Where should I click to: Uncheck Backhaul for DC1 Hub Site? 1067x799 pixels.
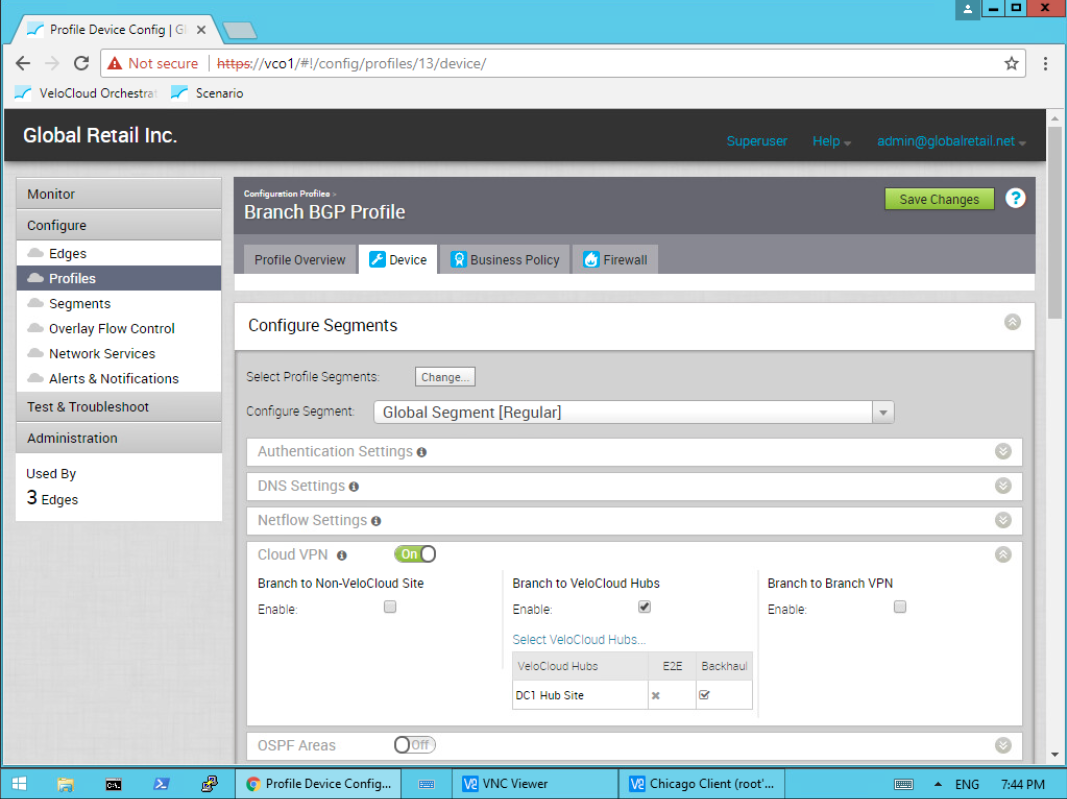[704, 695]
